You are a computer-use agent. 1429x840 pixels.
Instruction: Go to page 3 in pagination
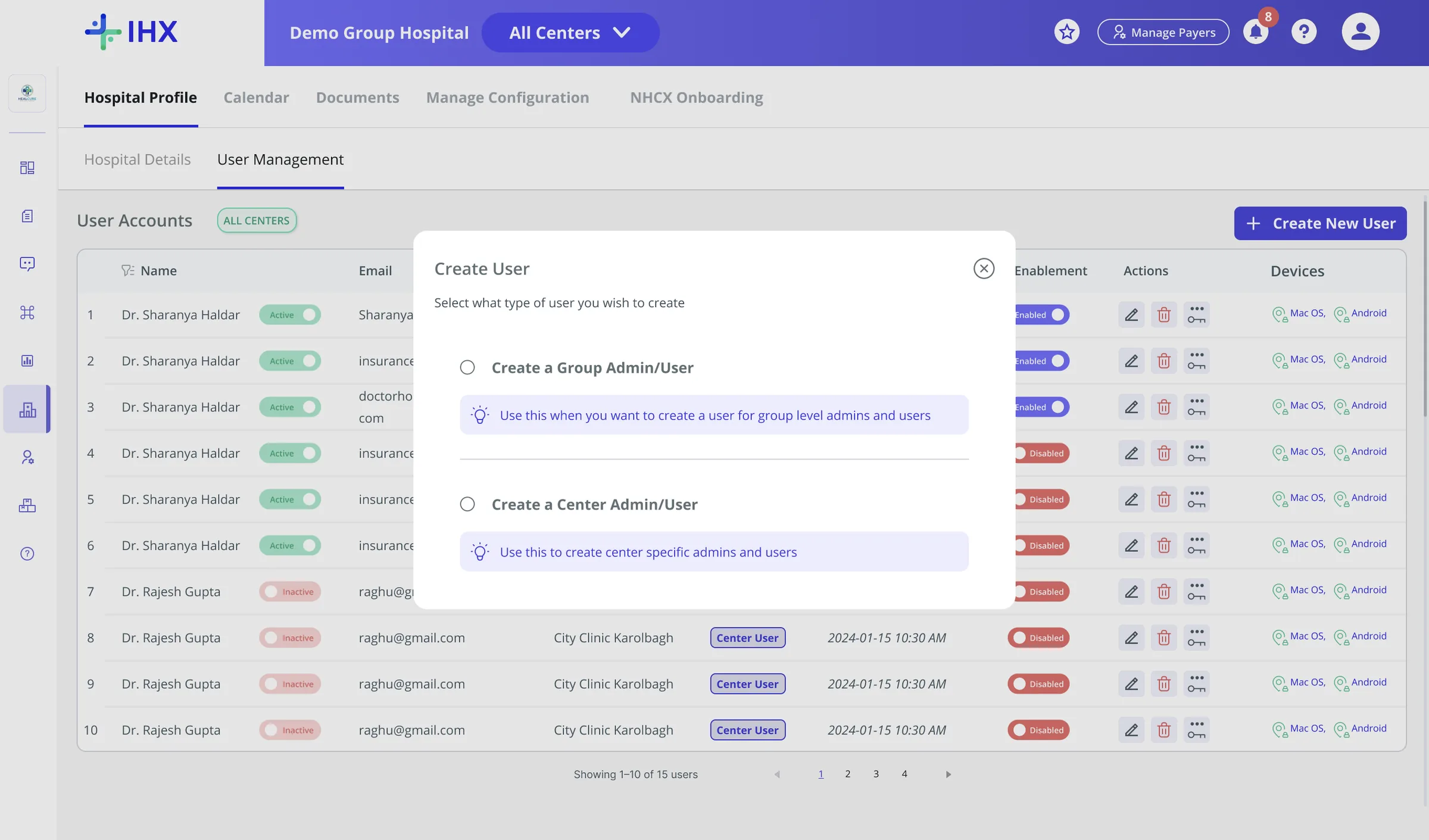[x=876, y=774]
